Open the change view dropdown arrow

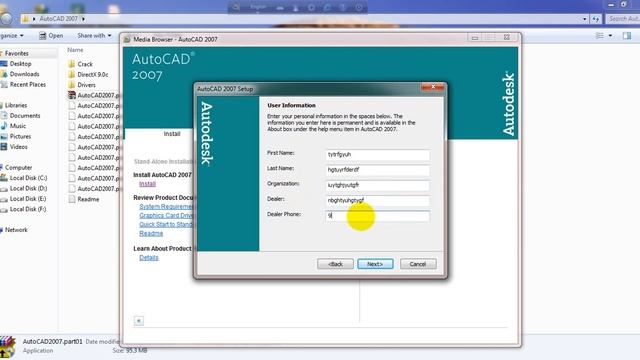click(610, 36)
